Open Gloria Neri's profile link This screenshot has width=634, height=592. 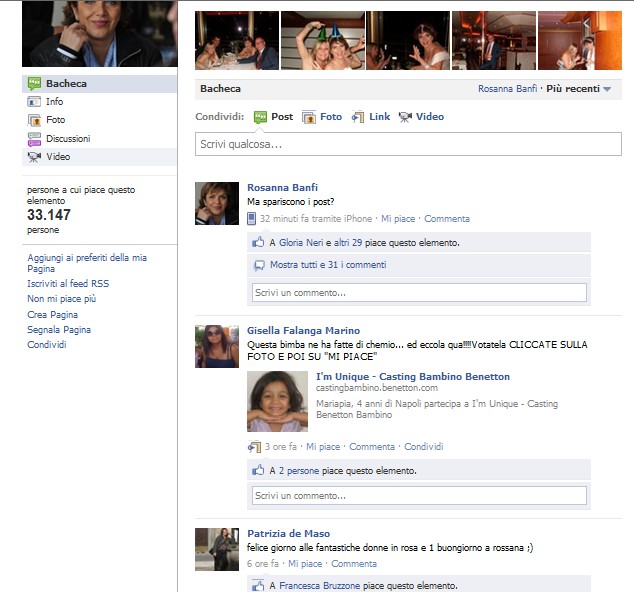(301, 243)
